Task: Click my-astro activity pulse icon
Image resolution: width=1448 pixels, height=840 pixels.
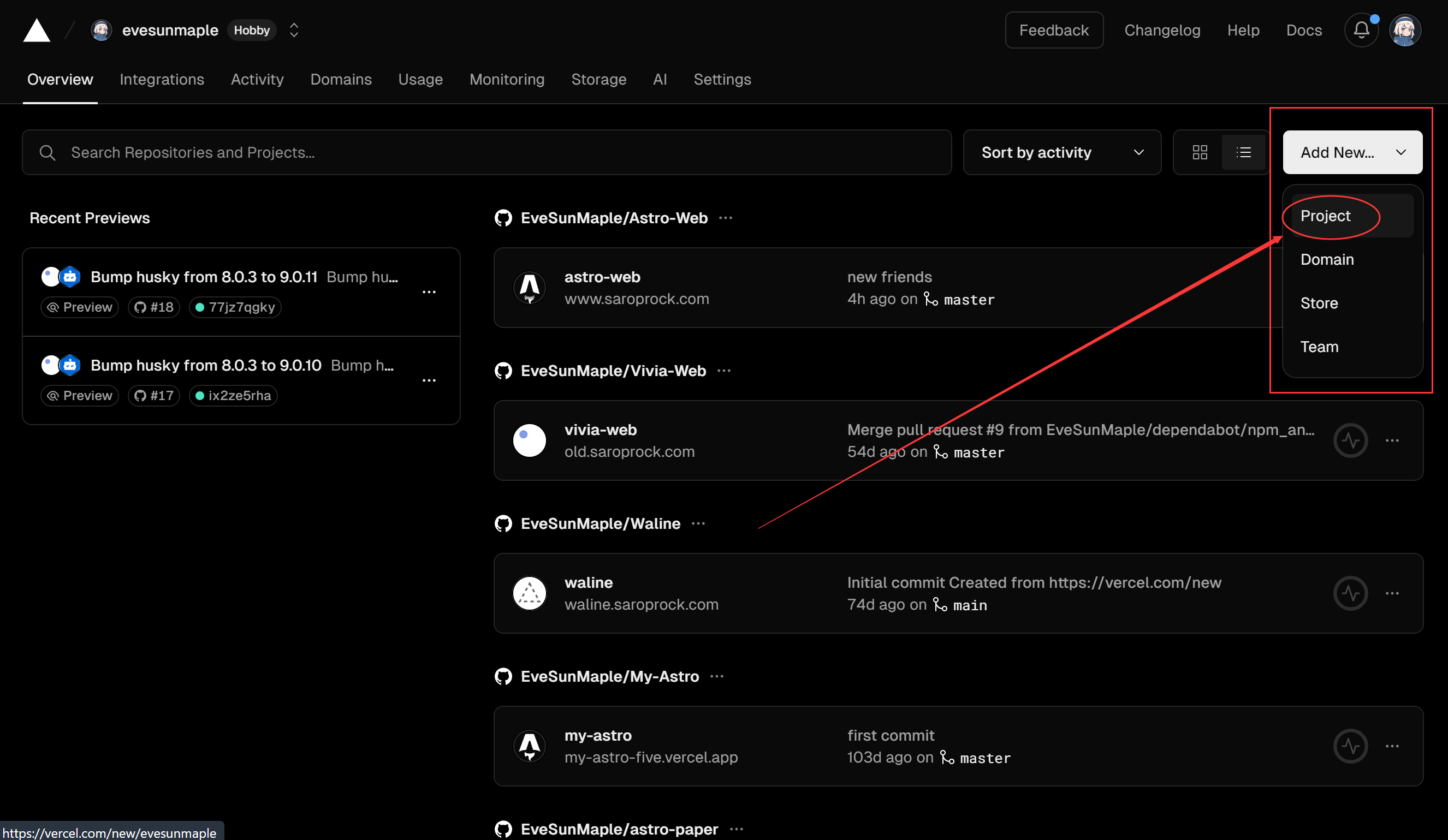Action: click(x=1350, y=746)
